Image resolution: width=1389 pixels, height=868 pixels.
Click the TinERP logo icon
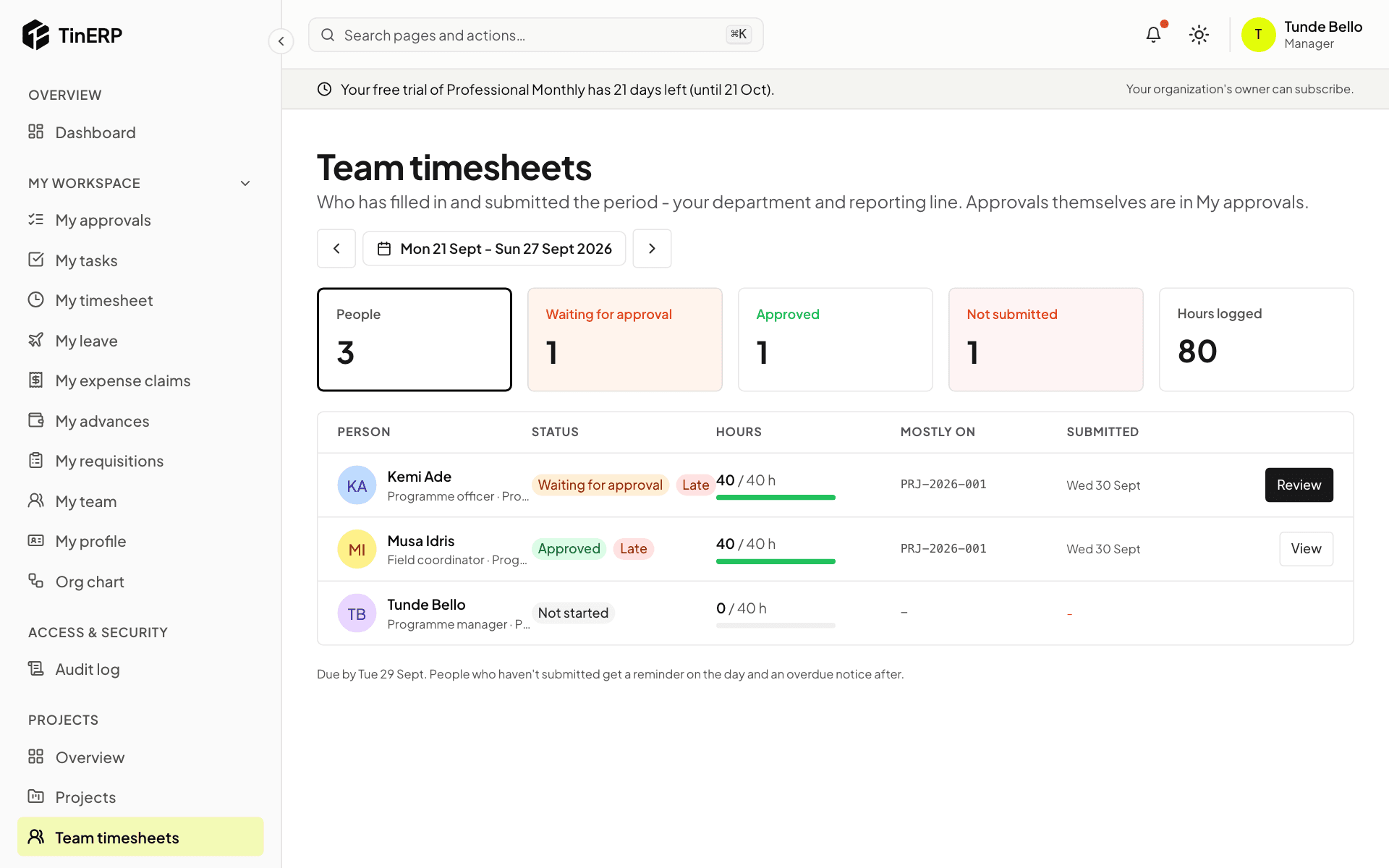(35, 35)
